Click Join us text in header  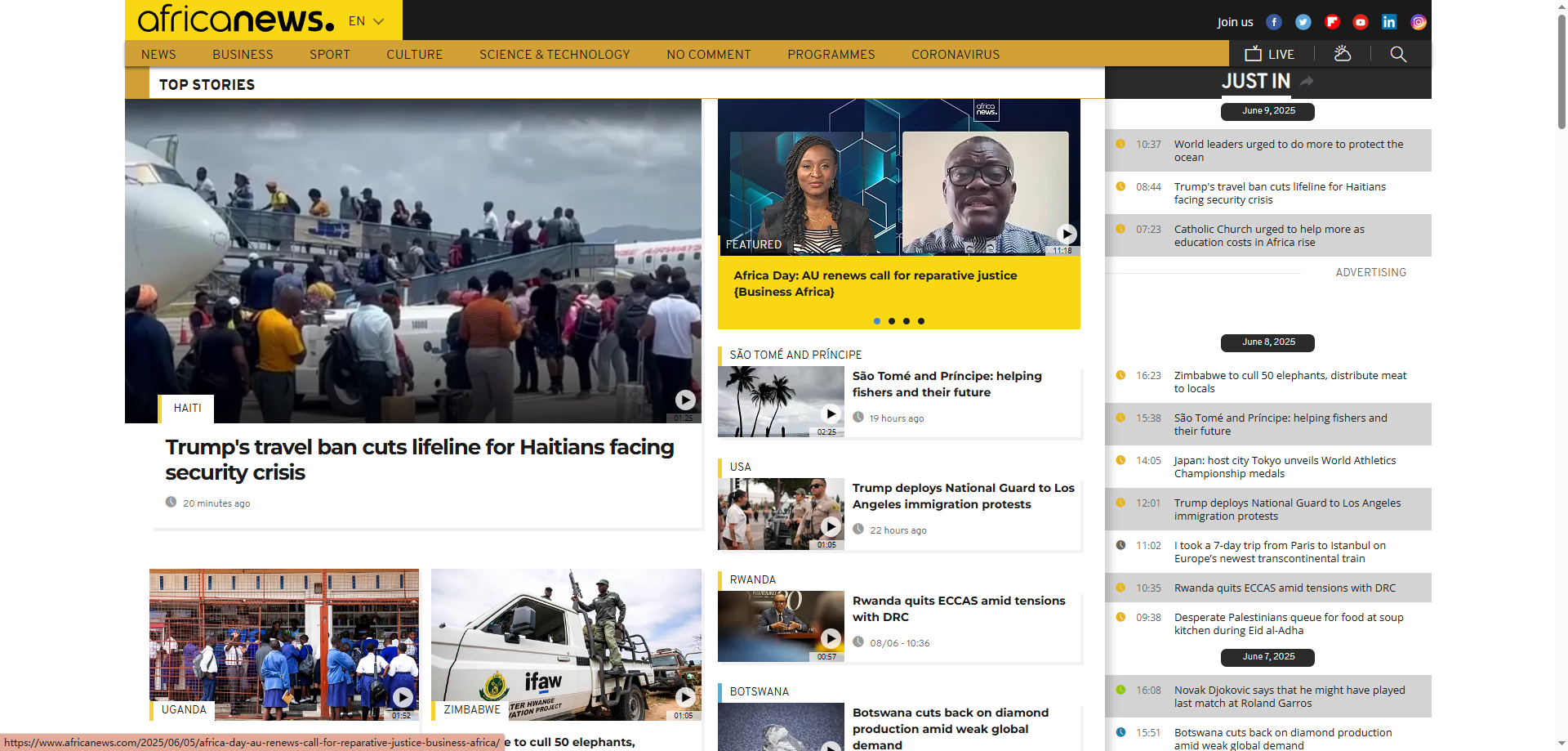pos(1235,22)
